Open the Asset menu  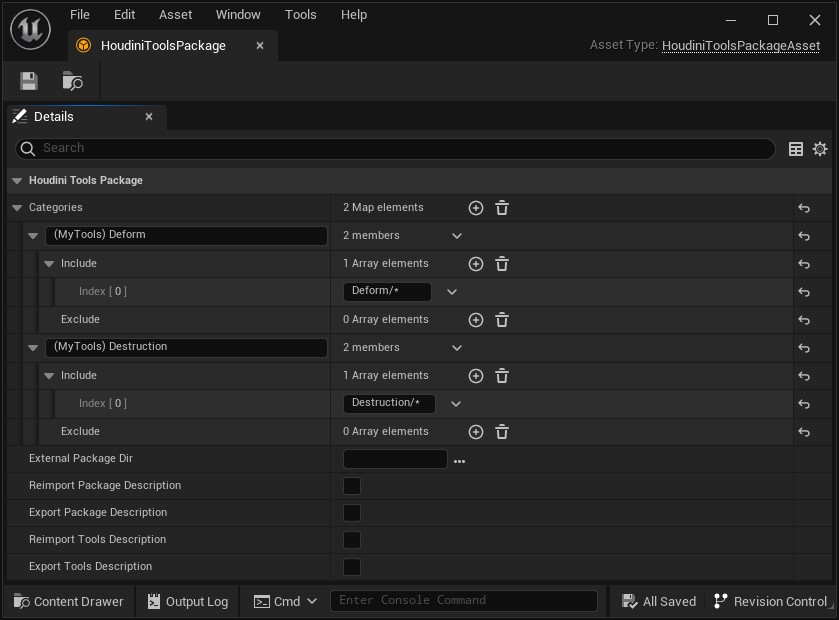pyautogui.click(x=175, y=15)
